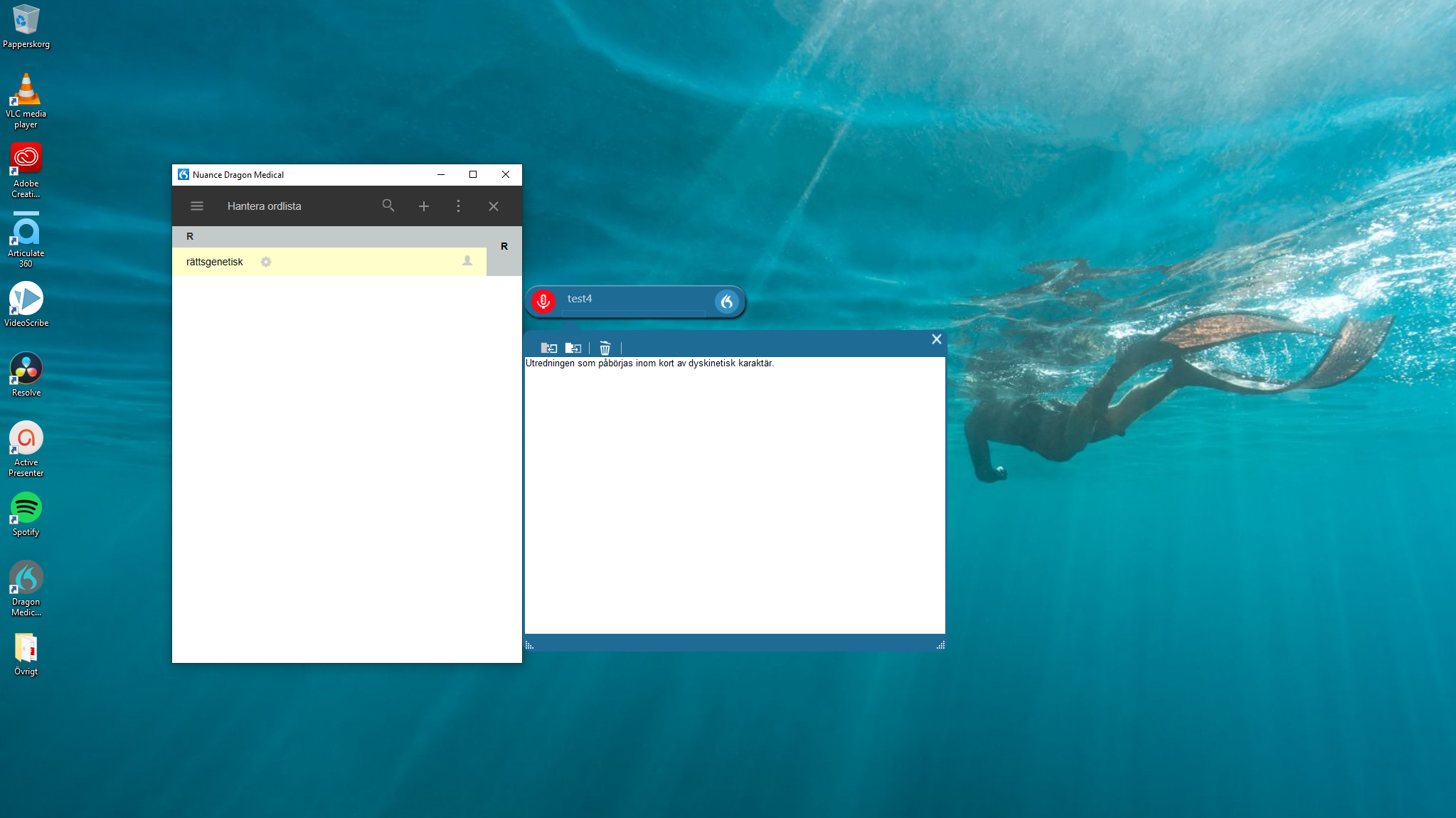The width and height of the screenshot is (1456, 818).
Task: Click the user icon on rättsgenetisk row
Action: (467, 261)
